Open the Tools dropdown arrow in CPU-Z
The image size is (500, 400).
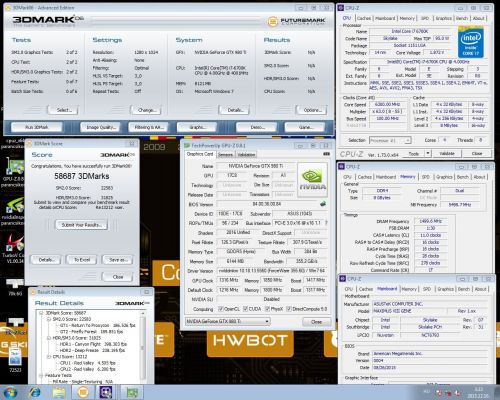pyautogui.click(x=428, y=153)
